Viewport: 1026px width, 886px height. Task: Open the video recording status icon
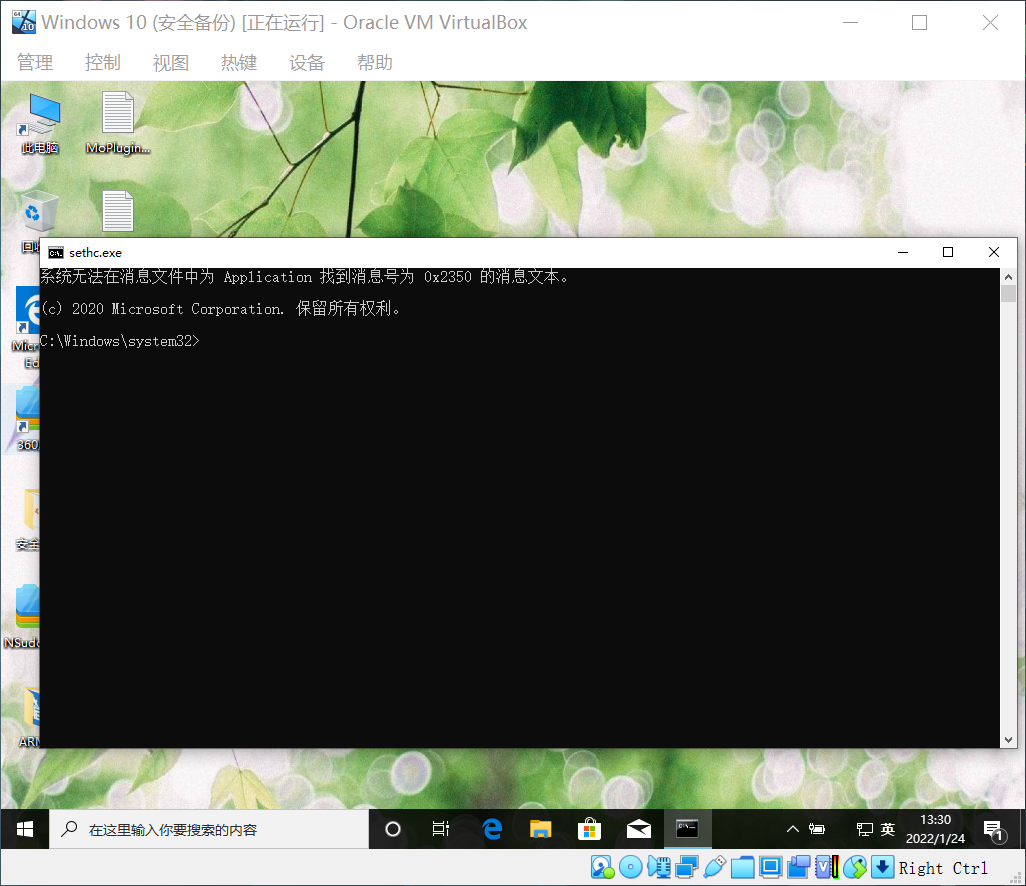pos(798,867)
